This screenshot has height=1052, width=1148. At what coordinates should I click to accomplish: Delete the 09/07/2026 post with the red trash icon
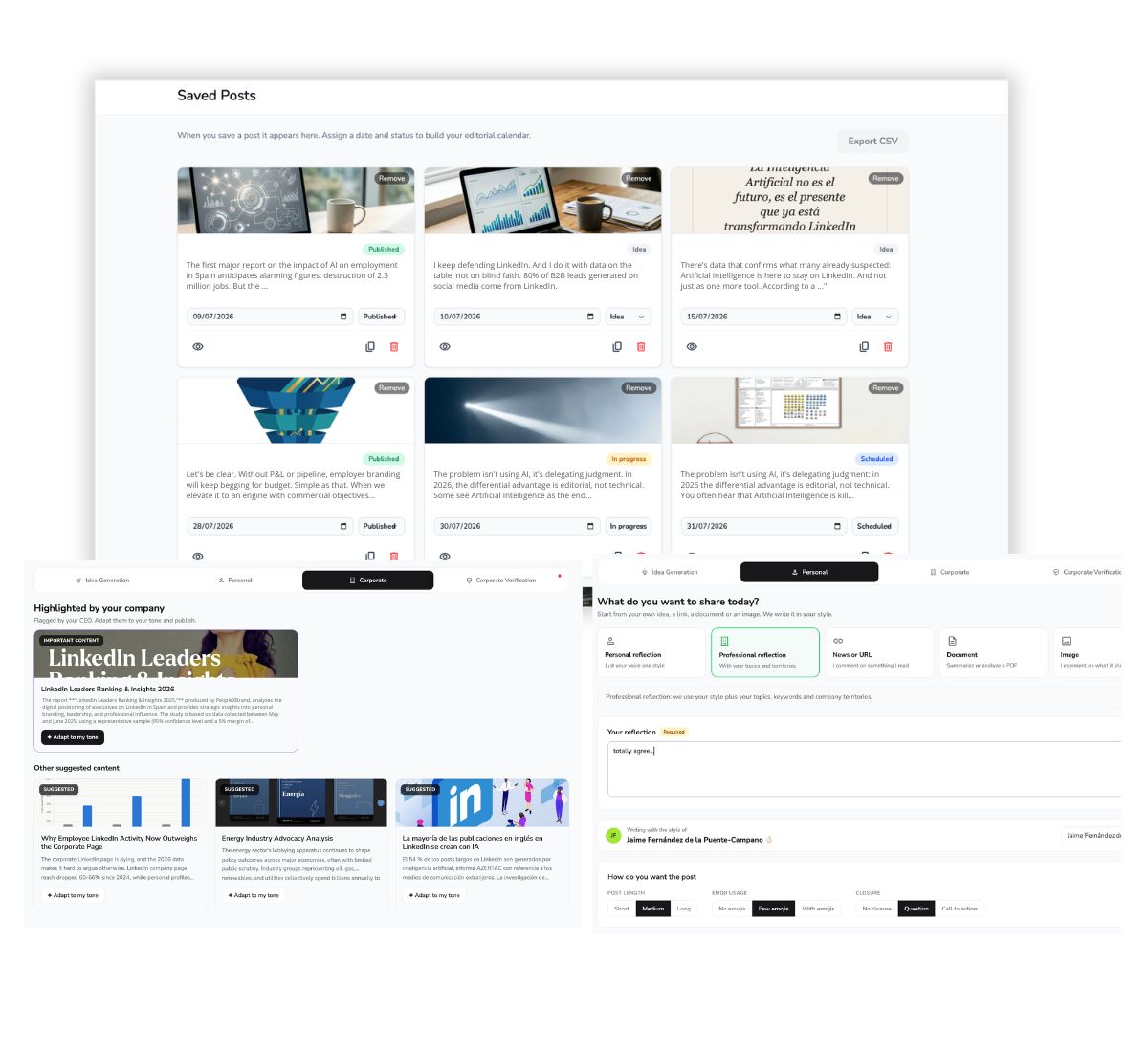click(394, 346)
